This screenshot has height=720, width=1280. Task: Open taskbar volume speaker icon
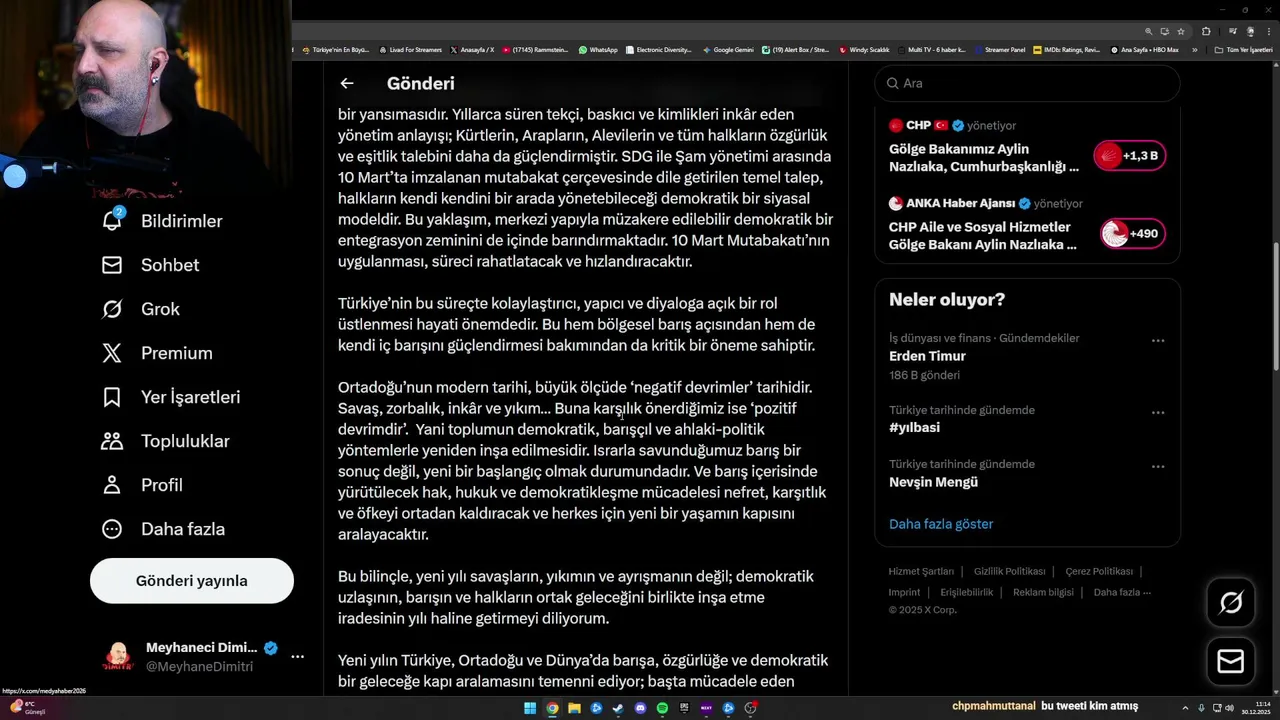[x=1229, y=708]
